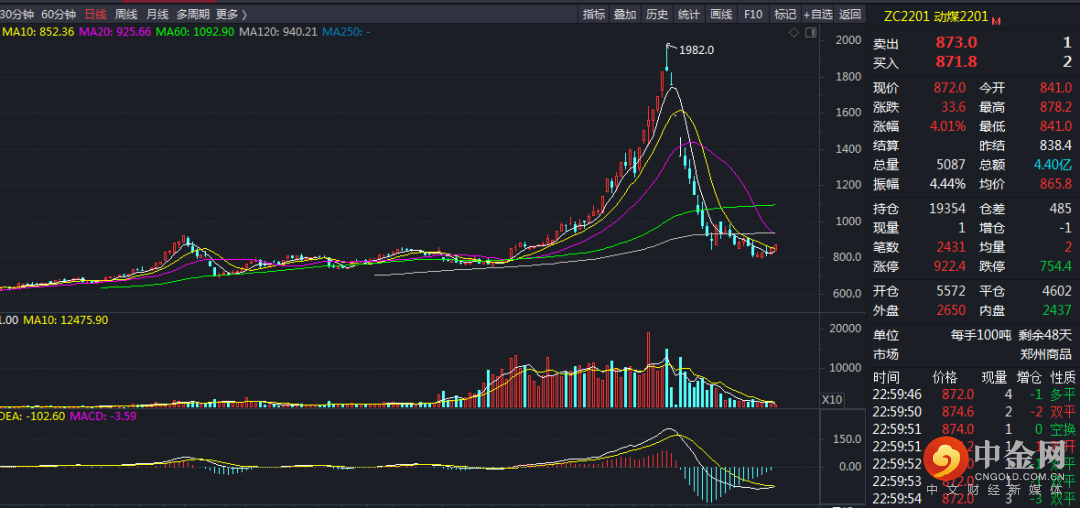Add contract with +自选 button
Image resolution: width=1080 pixels, height=508 pixels.
pos(817,14)
